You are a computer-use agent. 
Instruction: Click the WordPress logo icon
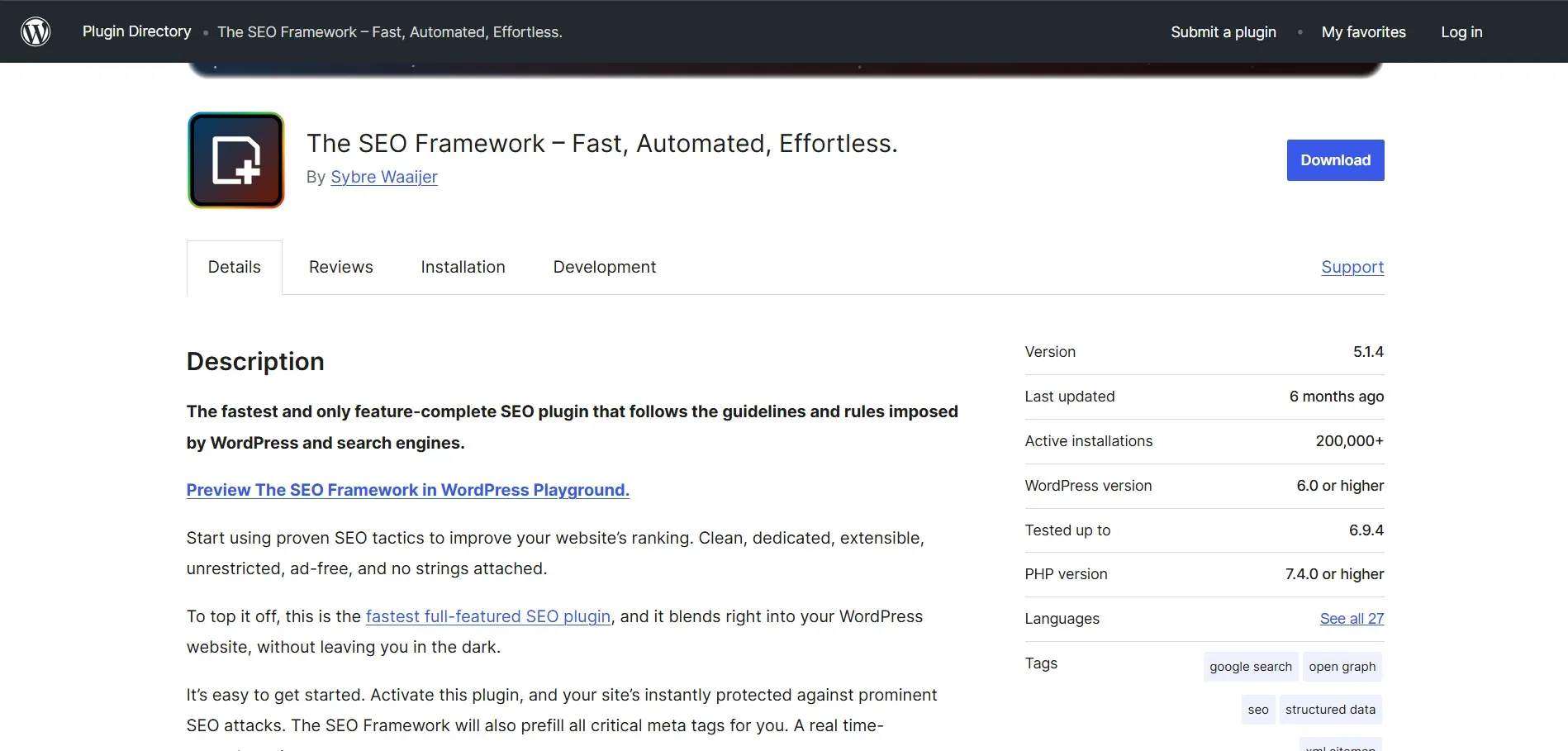click(36, 31)
